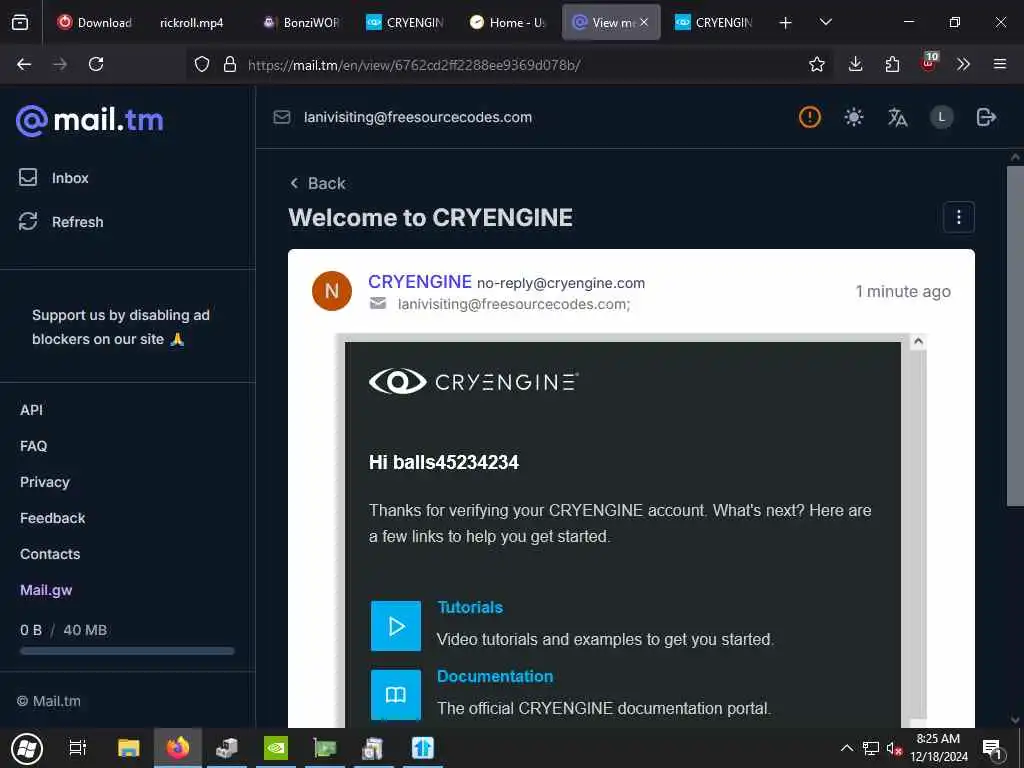Copy address lanivisiting@freesourcecodes.com
The image size is (1024, 768).
click(417, 118)
